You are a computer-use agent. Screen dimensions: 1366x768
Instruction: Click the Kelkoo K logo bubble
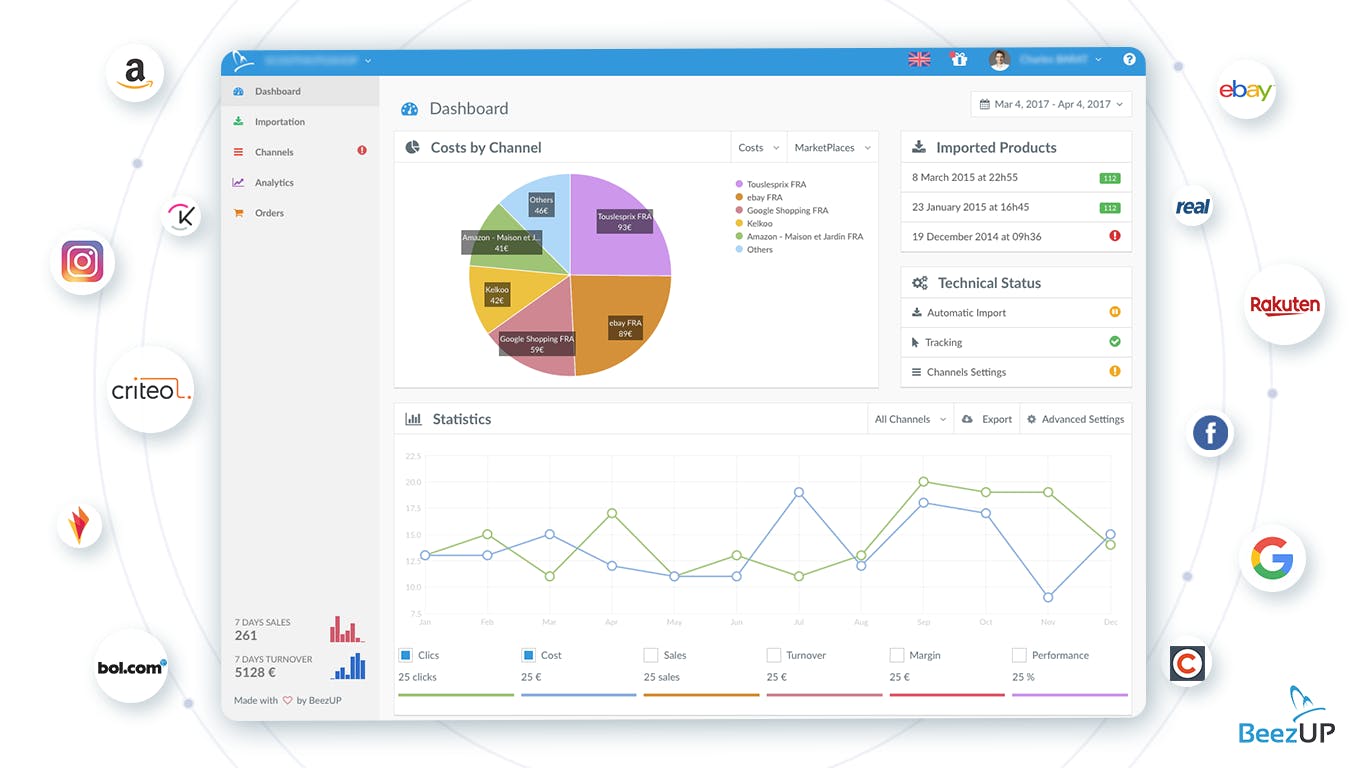pyautogui.click(x=181, y=216)
